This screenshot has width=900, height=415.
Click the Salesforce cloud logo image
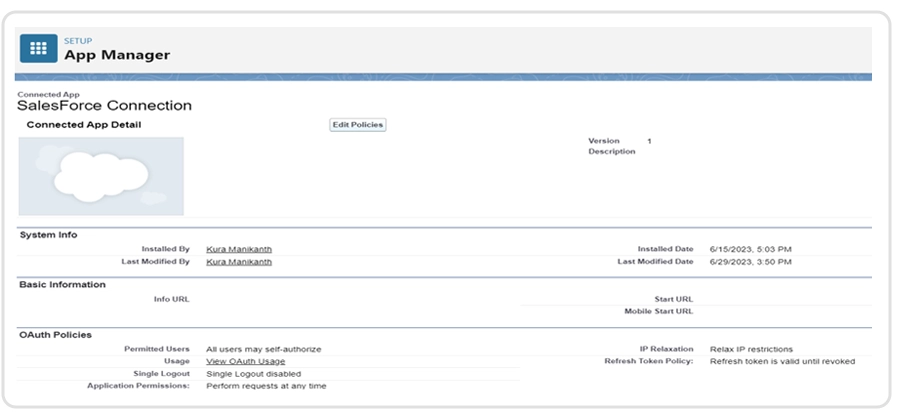click(101, 176)
